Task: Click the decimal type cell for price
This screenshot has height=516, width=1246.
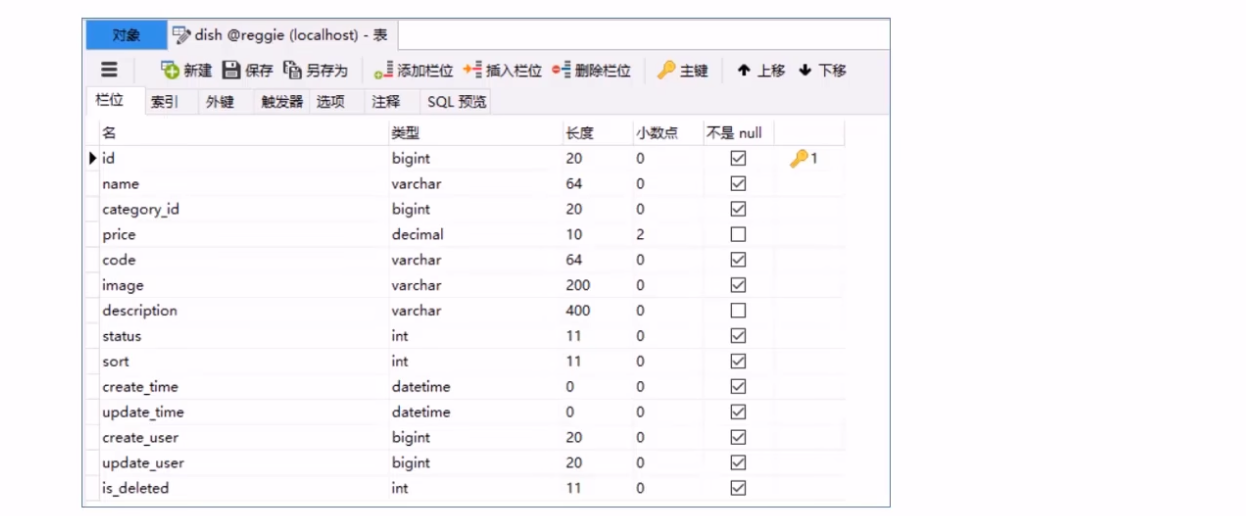Action: pyautogui.click(x=475, y=234)
